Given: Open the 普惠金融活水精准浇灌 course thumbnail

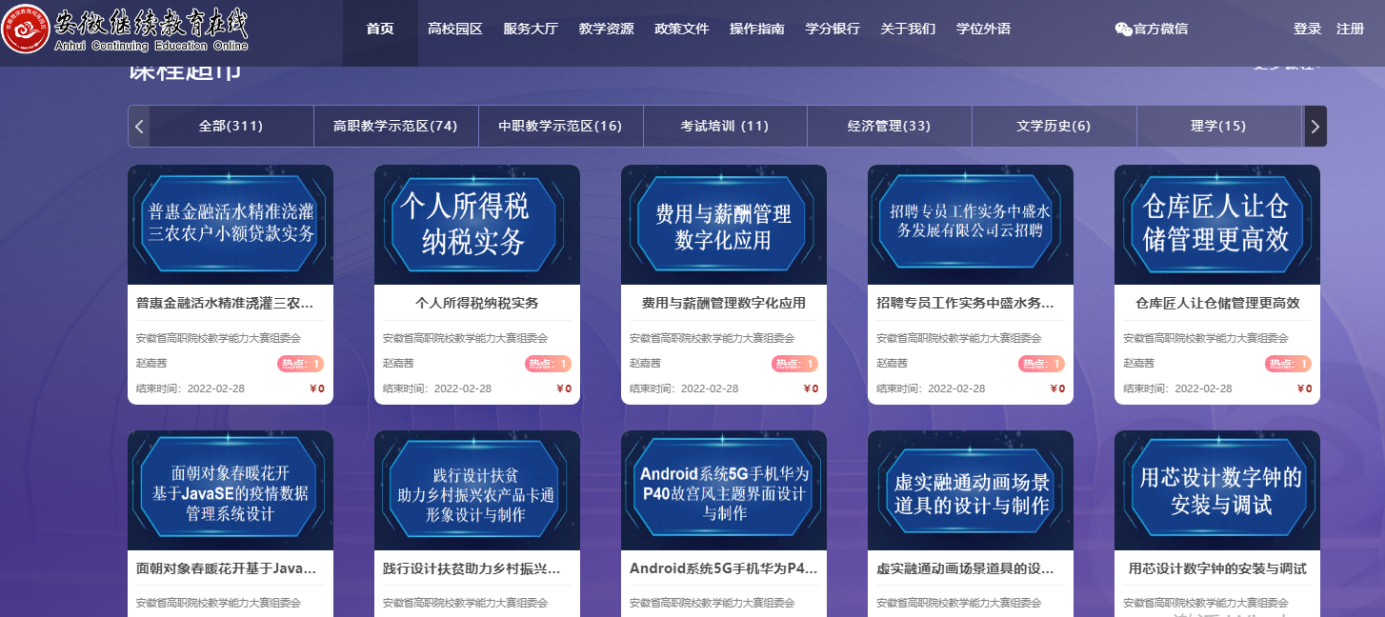Looking at the screenshot, I should coord(231,225).
